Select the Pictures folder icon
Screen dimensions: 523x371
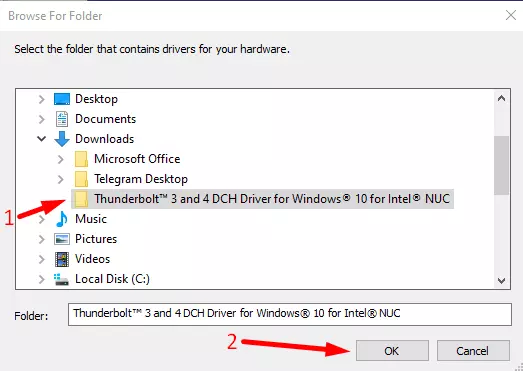tap(62, 239)
